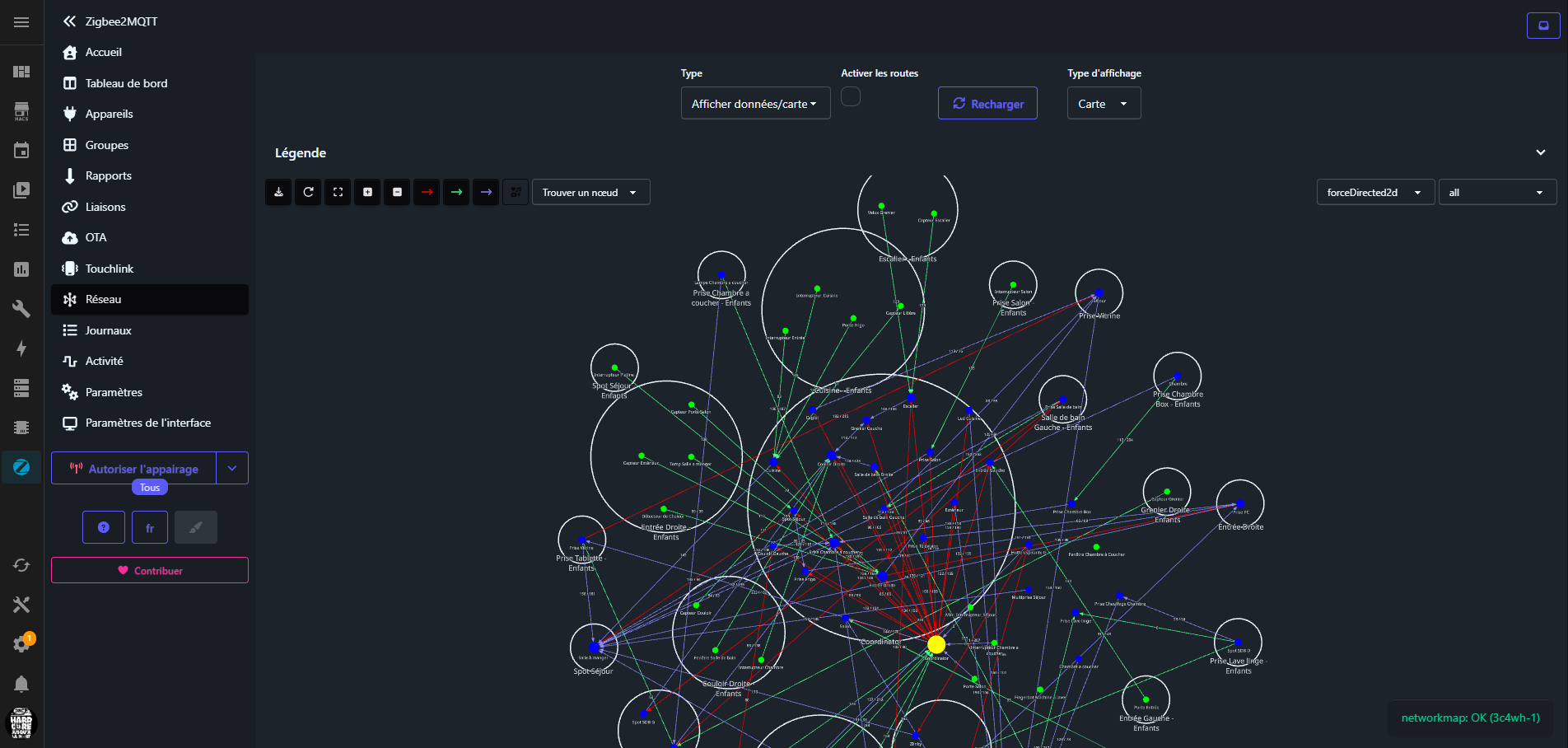Expand the Légende section chevron
Viewport: 1568px width, 748px height.
[x=1540, y=152]
